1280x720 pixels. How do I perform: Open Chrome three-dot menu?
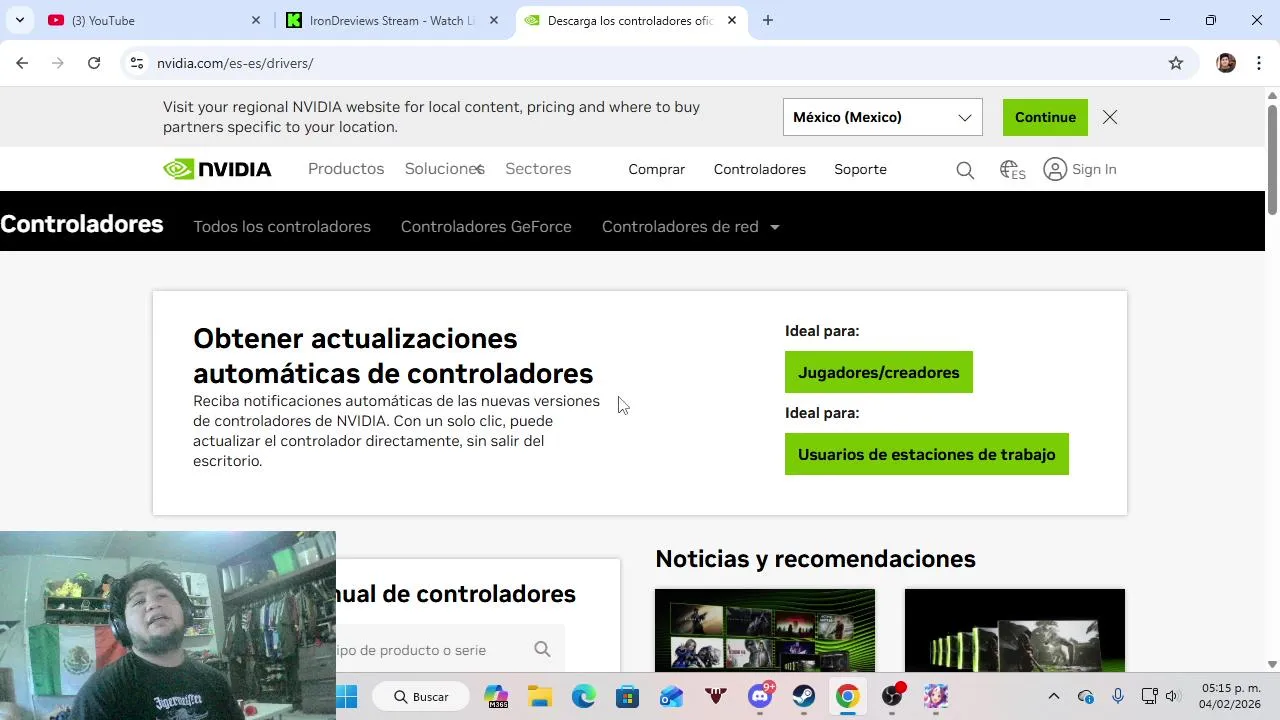1258,63
